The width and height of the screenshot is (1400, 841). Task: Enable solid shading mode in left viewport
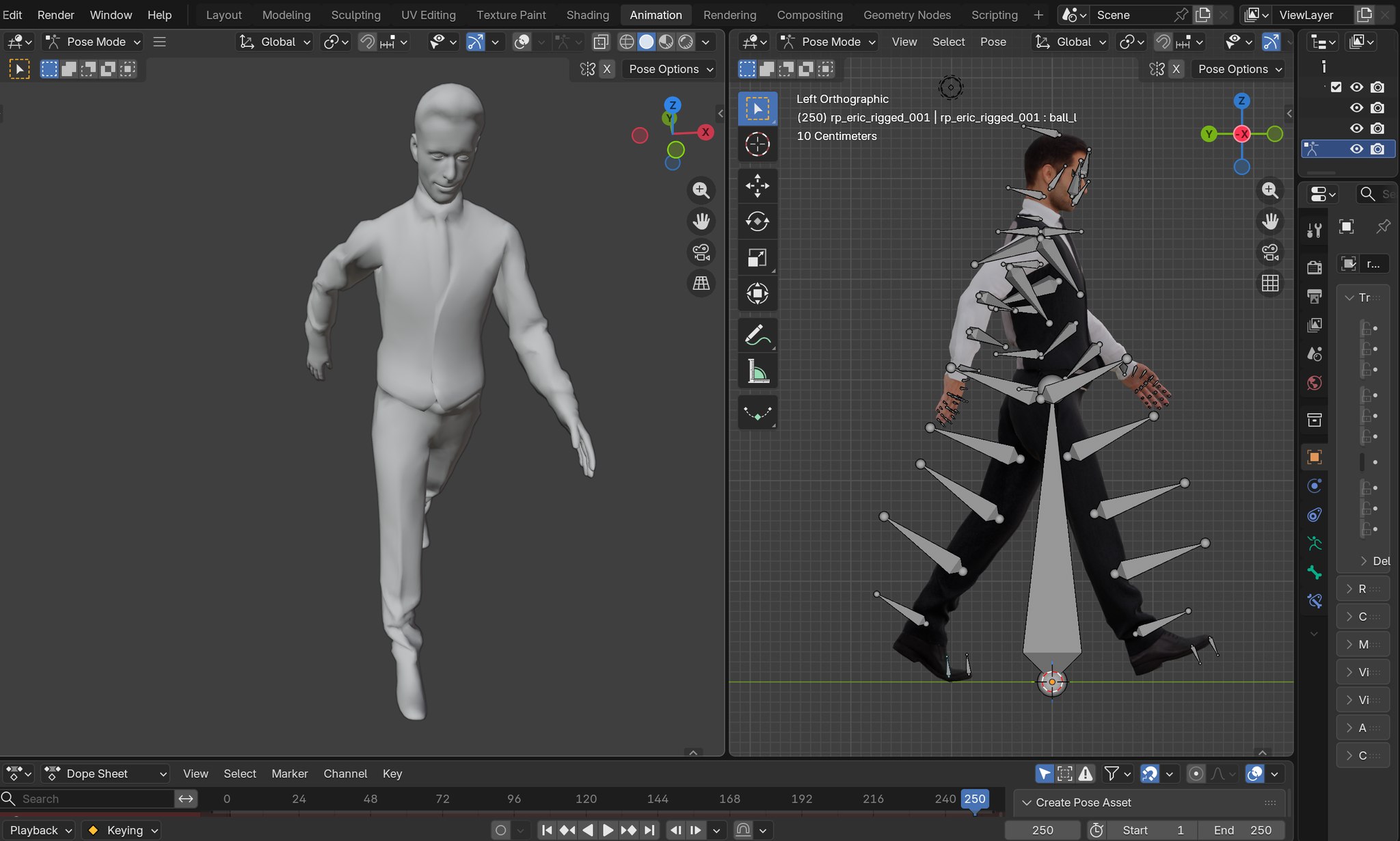coord(646,42)
